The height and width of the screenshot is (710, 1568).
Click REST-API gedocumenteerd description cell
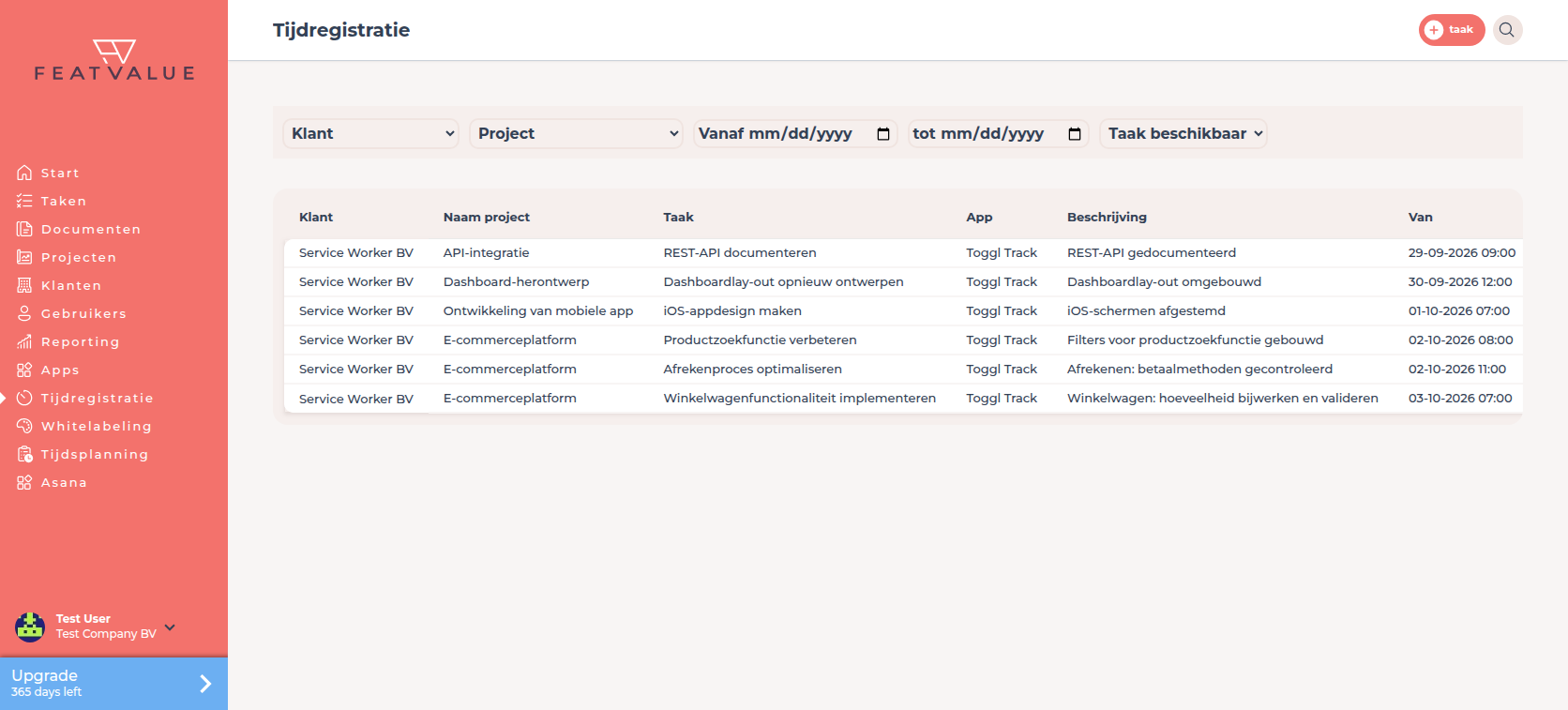pyautogui.click(x=1152, y=252)
